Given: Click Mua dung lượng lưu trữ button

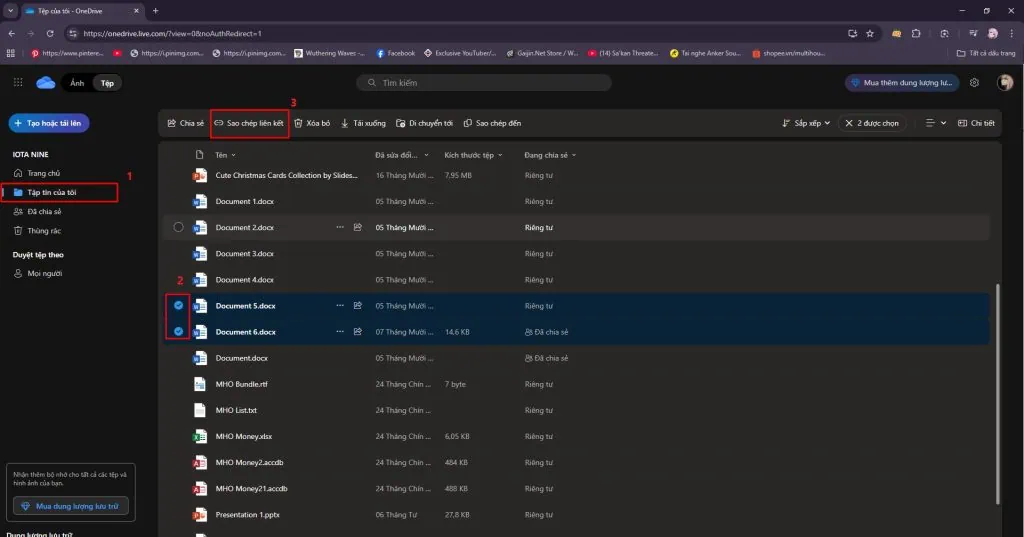Looking at the screenshot, I should tap(71, 507).
